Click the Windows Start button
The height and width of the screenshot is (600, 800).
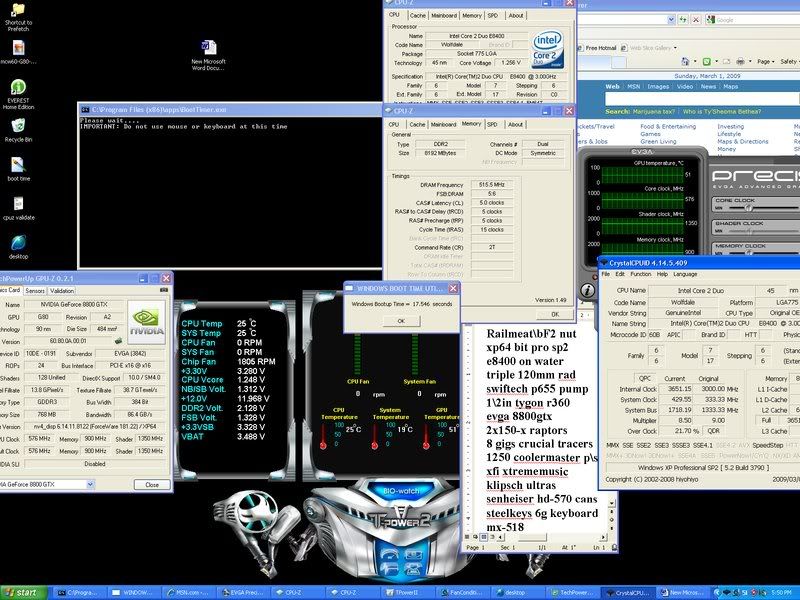pyautogui.click(x=23, y=592)
